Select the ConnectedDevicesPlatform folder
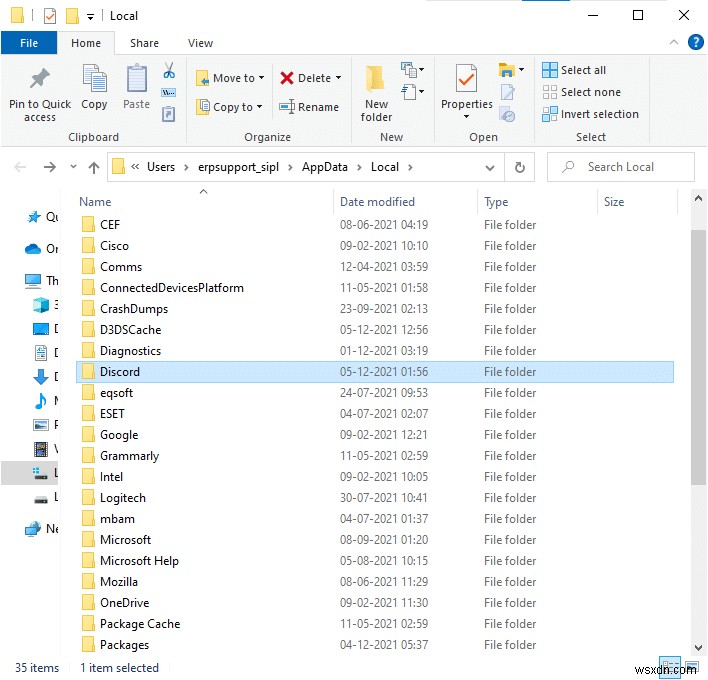708x680 pixels. click(x=375, y=288)
